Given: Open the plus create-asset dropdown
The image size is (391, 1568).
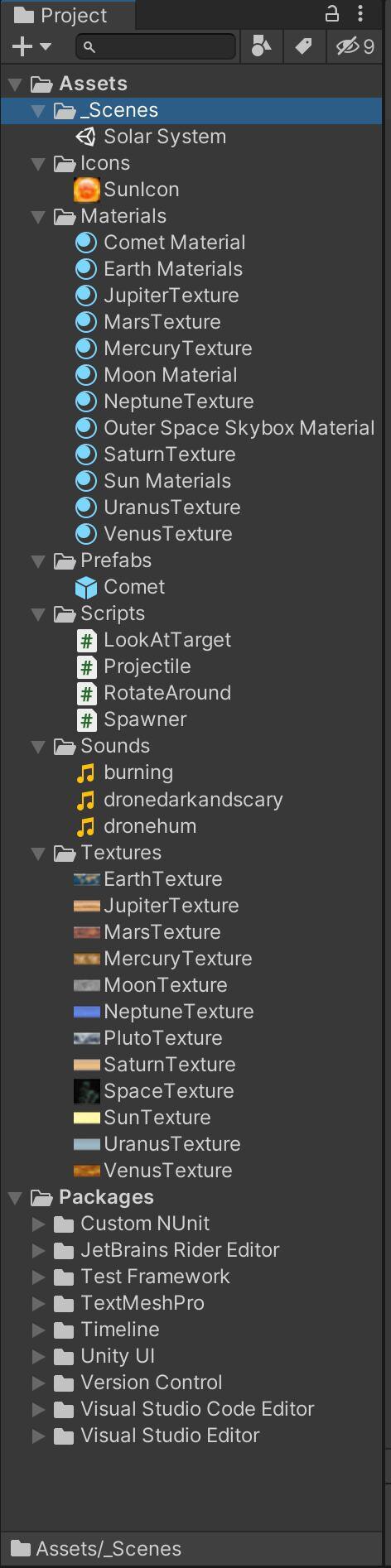Looking at the screenshot, I should [31, 47].
